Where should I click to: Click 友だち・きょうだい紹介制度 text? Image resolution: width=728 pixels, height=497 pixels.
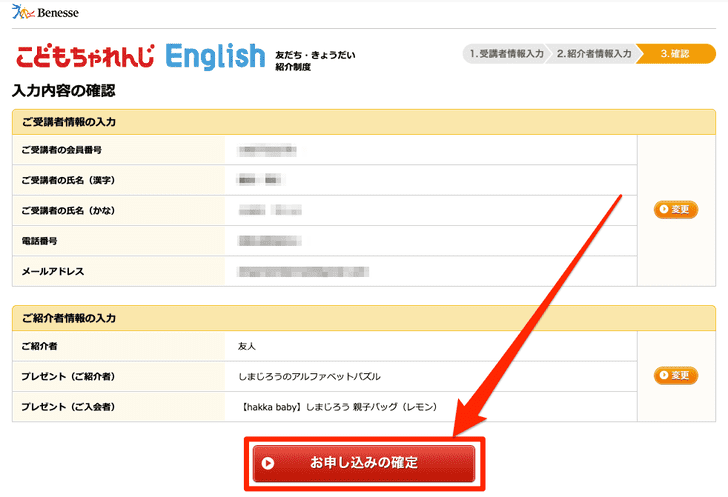click(315, 61)
